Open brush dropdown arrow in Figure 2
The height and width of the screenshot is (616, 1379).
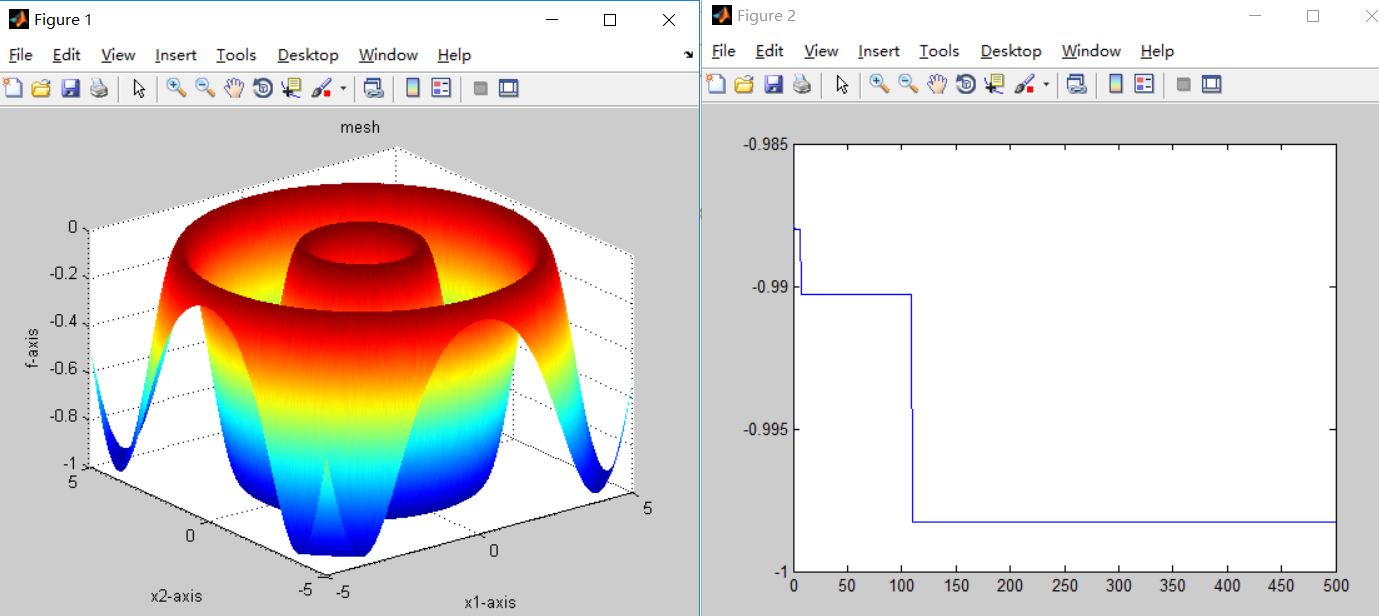(1046, 84)
